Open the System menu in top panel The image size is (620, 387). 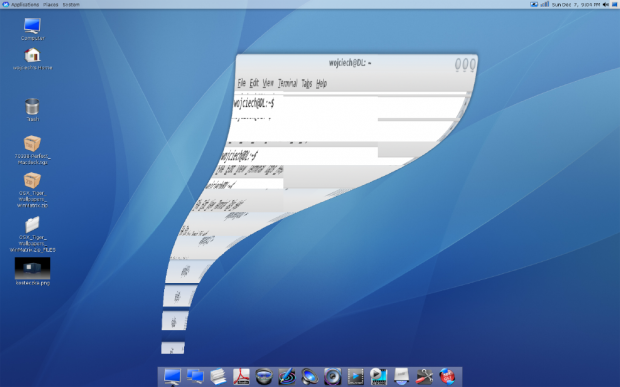pyautogui.click(x=71, y=5)
